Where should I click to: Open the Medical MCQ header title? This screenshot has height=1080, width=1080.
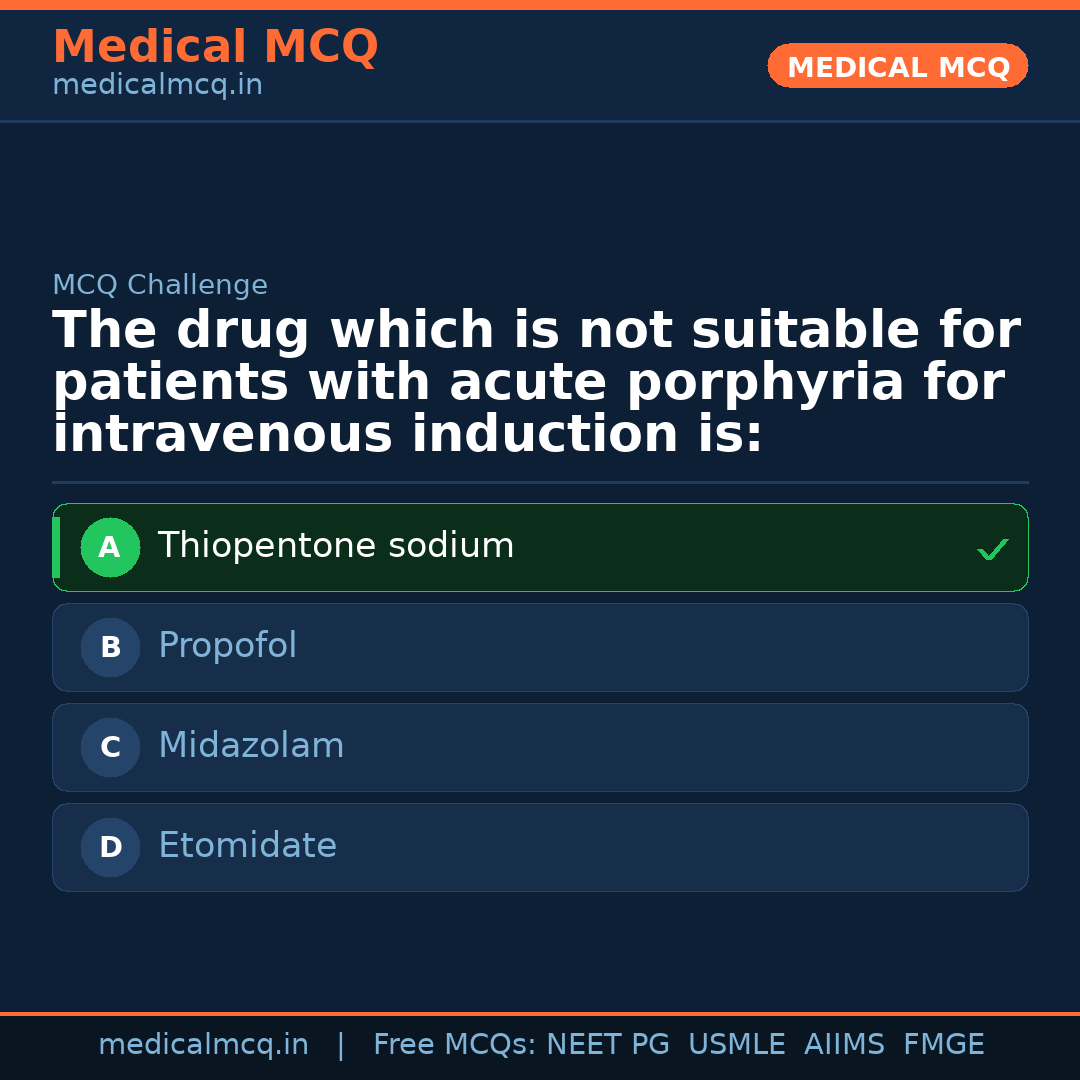pyautogui.click(x=215, y=47)
